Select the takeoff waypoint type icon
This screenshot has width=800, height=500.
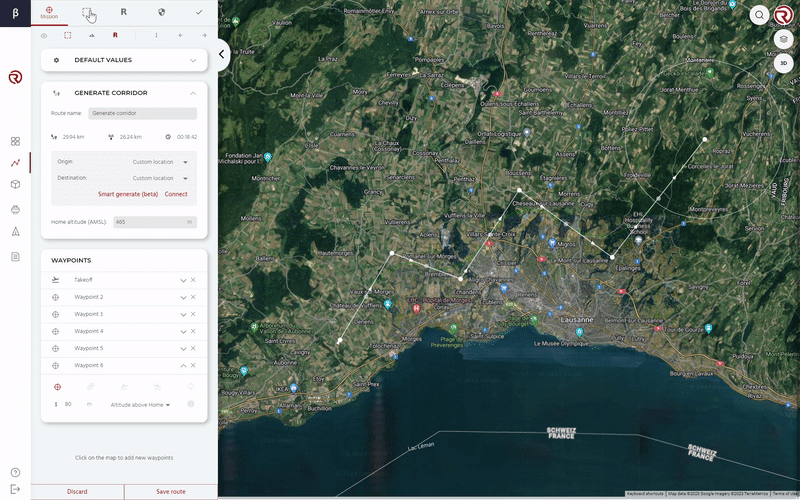coord(123,386)
